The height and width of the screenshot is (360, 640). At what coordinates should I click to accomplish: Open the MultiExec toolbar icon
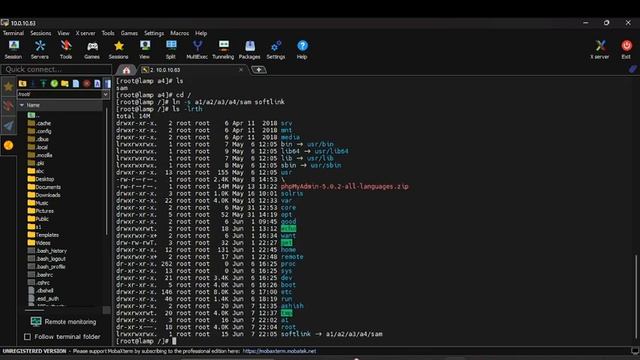click(x=197, y=49)
